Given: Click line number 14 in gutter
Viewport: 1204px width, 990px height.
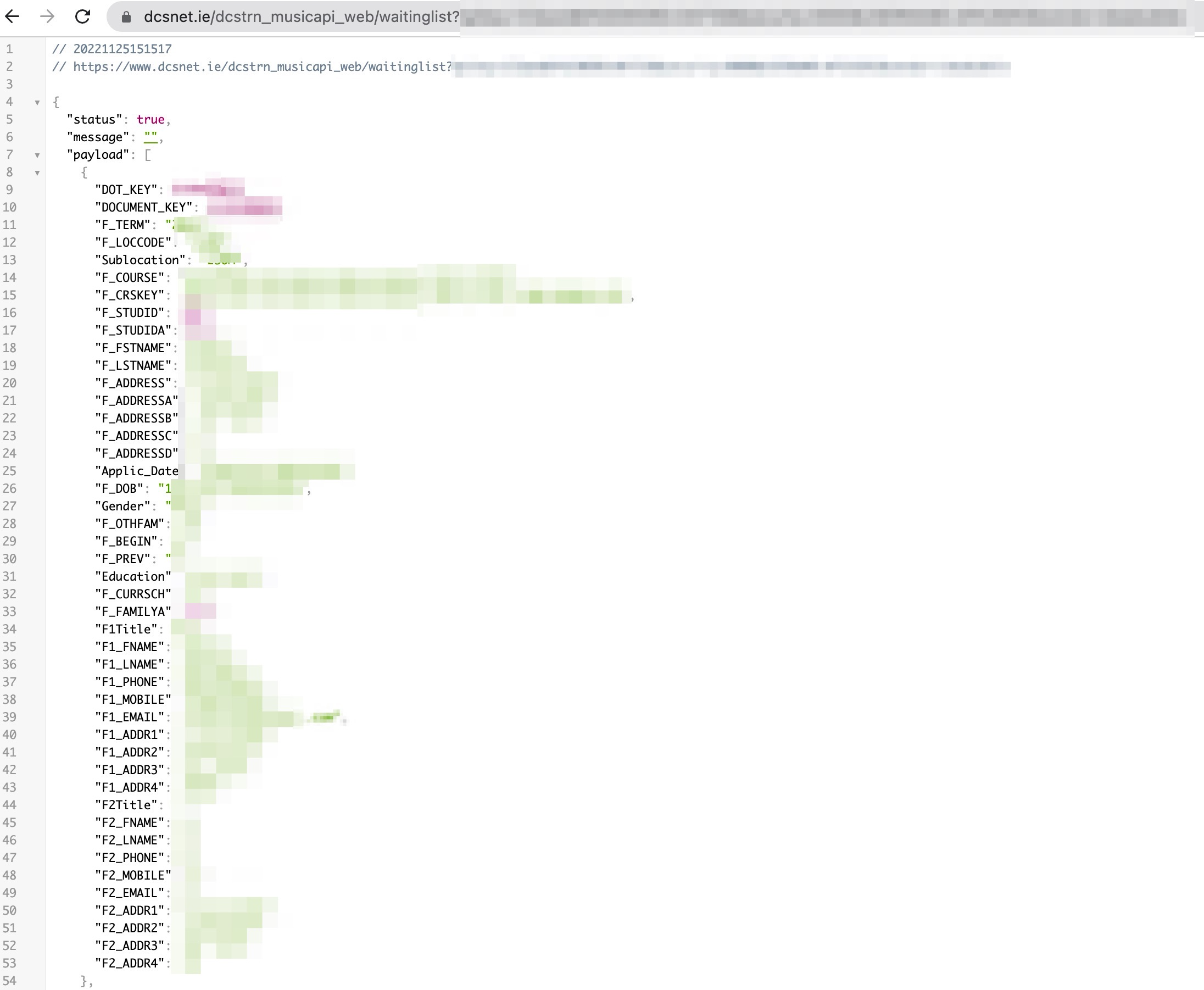Looking at the screenshot, I should tap(10, 278).
